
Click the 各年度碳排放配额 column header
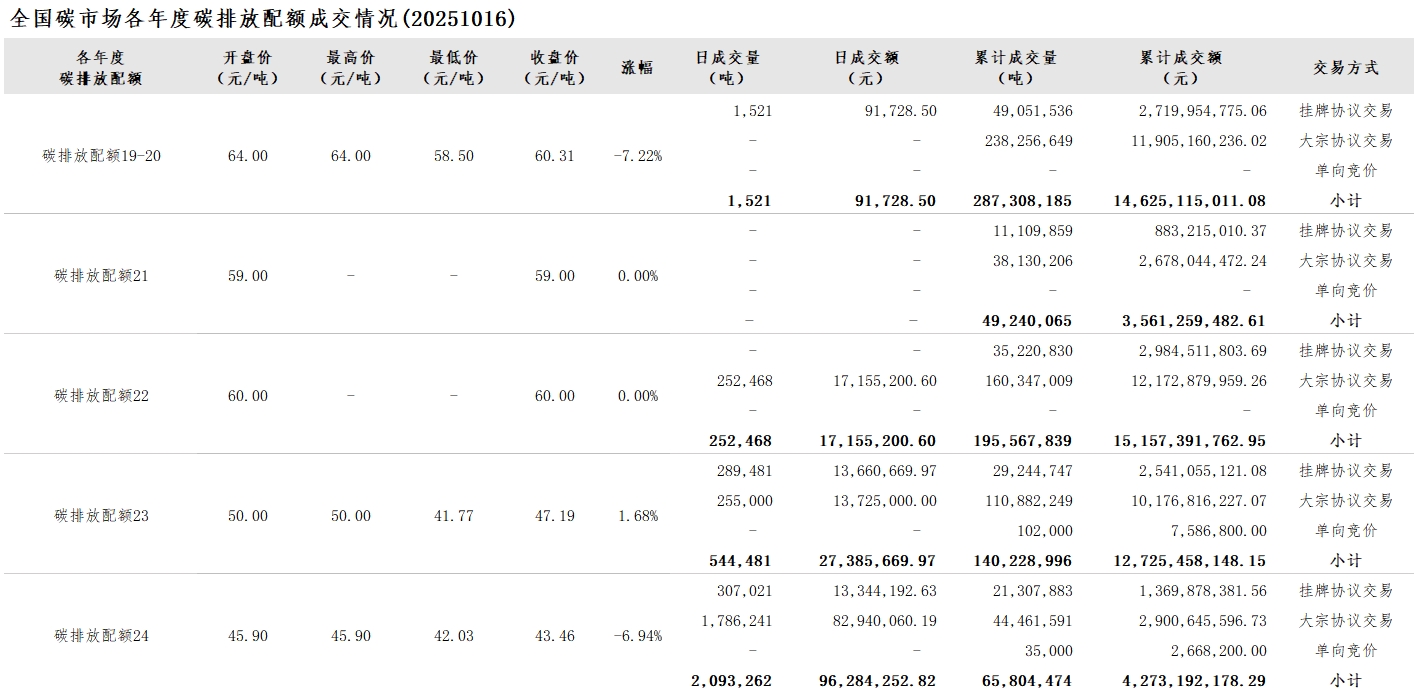point(101,68)
